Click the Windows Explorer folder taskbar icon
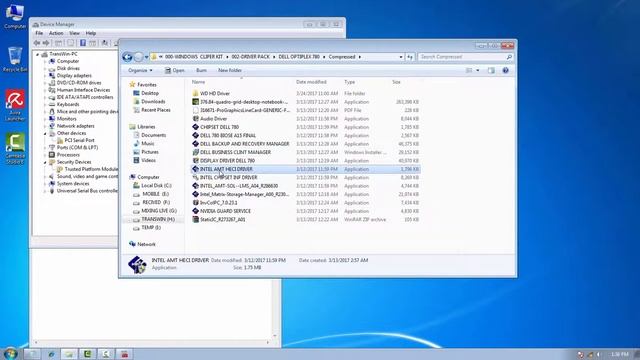 (x=69, y=354)
